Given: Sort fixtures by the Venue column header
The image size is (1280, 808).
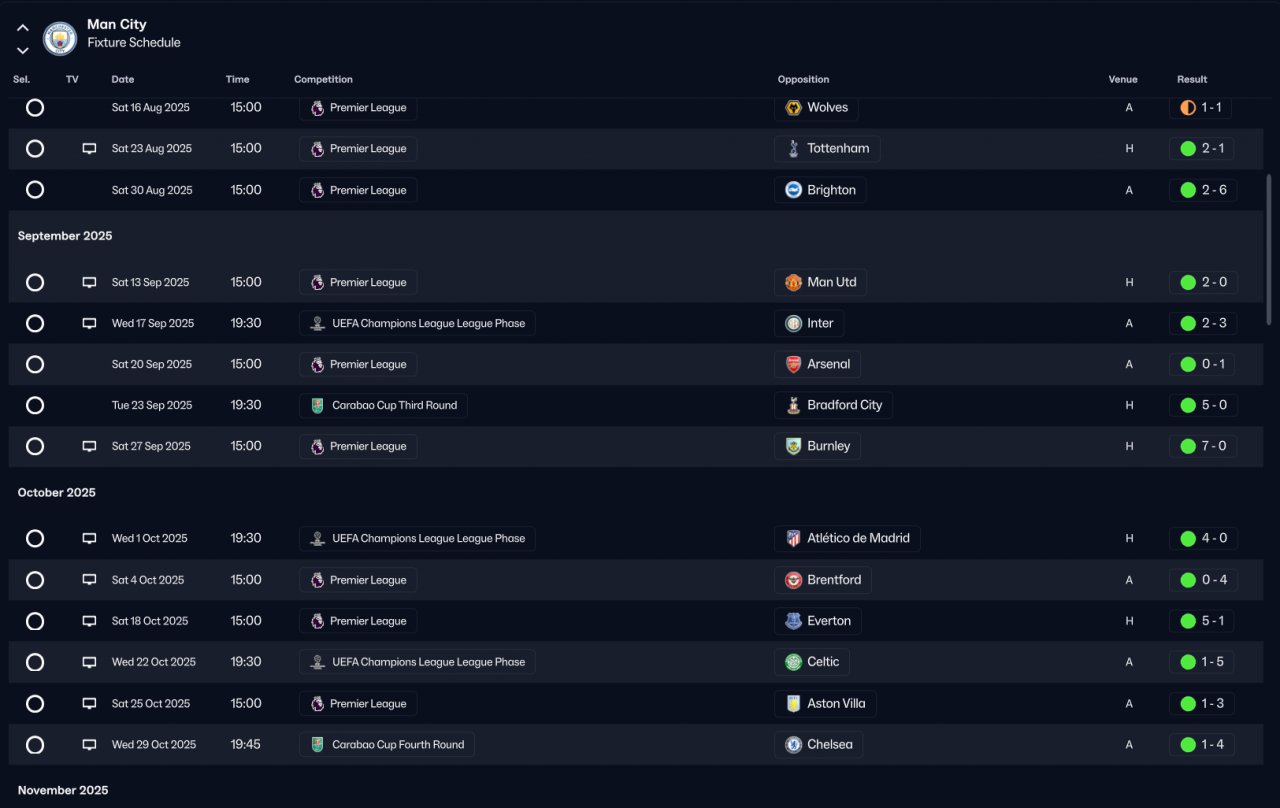Looking at the screenshot, I should [1123, 79].
